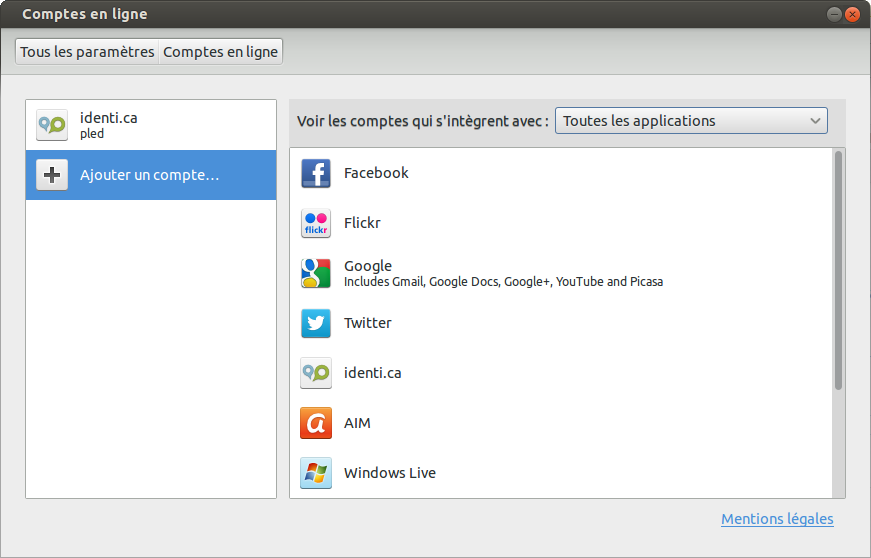Viewport: 871px width, 558px height.
Task: Minimize the Comptes en ligne window
Action: coord(834,14)
